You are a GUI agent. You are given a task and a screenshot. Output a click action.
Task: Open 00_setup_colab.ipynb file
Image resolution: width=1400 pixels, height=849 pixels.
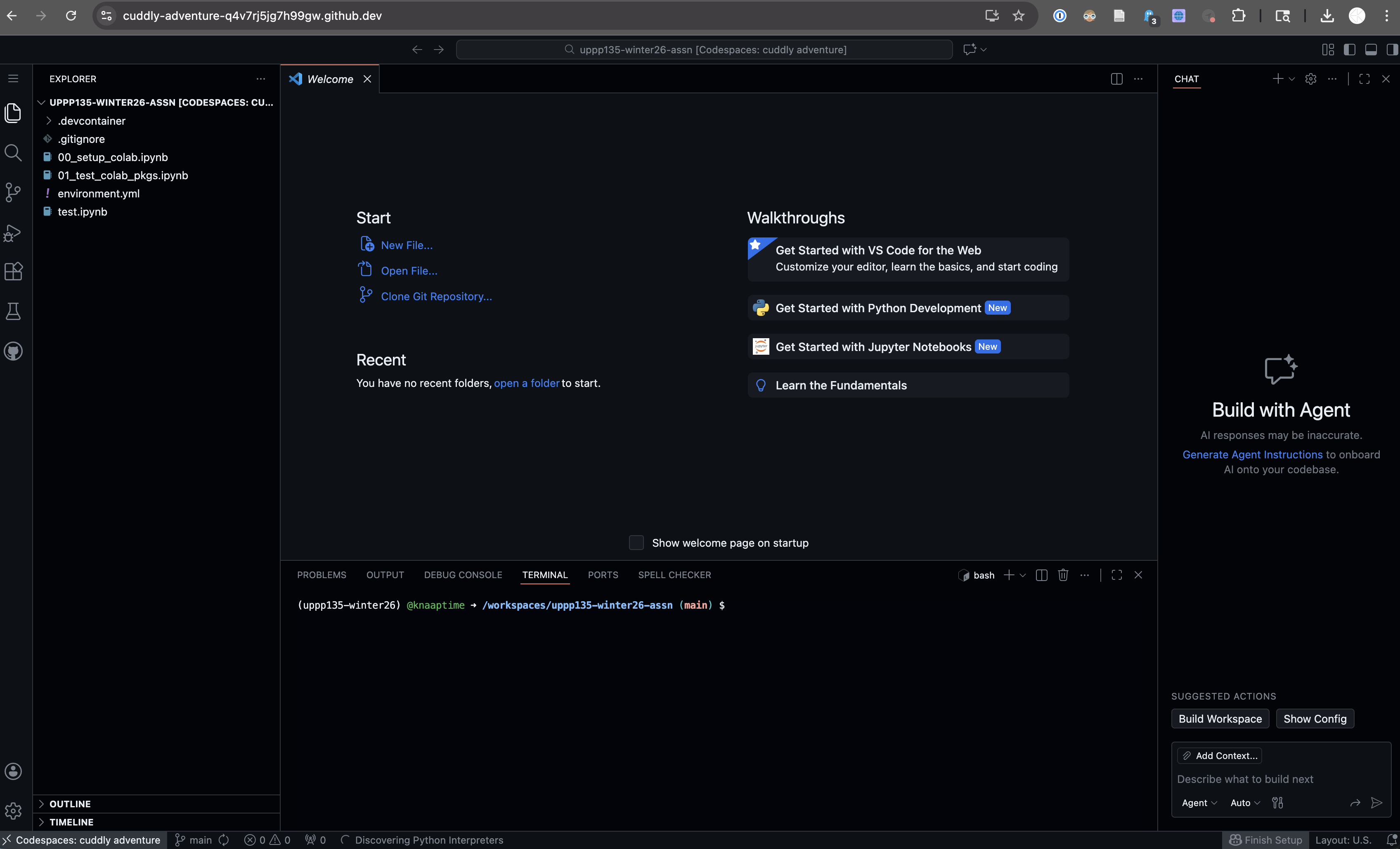click(113, 157)
